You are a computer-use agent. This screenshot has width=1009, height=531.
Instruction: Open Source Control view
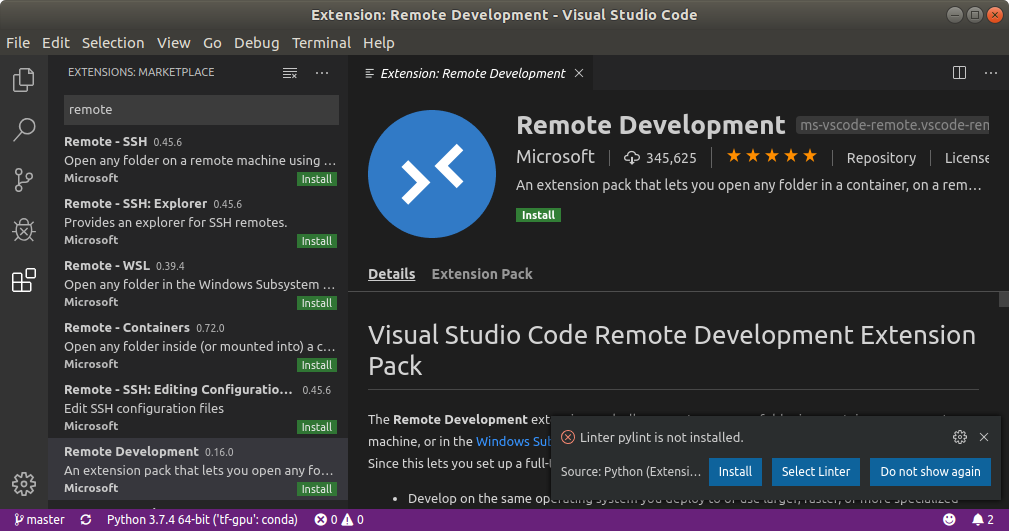coord(24,180)
